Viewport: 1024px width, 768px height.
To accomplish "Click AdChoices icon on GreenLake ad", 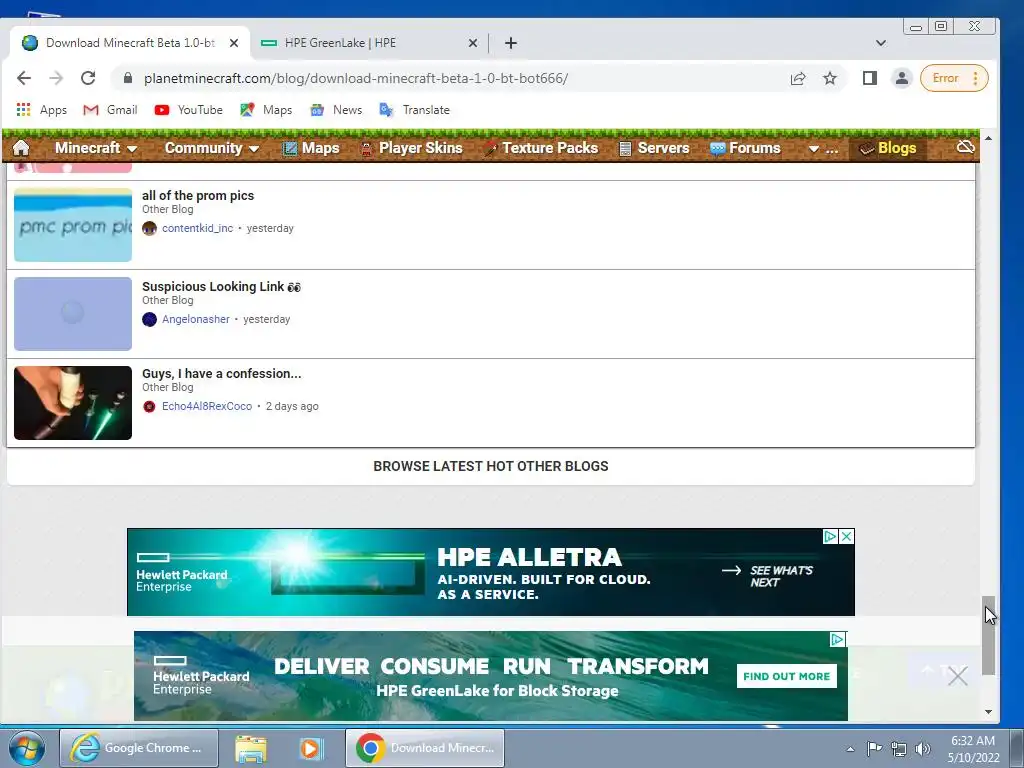I will (x=837, y=639).
